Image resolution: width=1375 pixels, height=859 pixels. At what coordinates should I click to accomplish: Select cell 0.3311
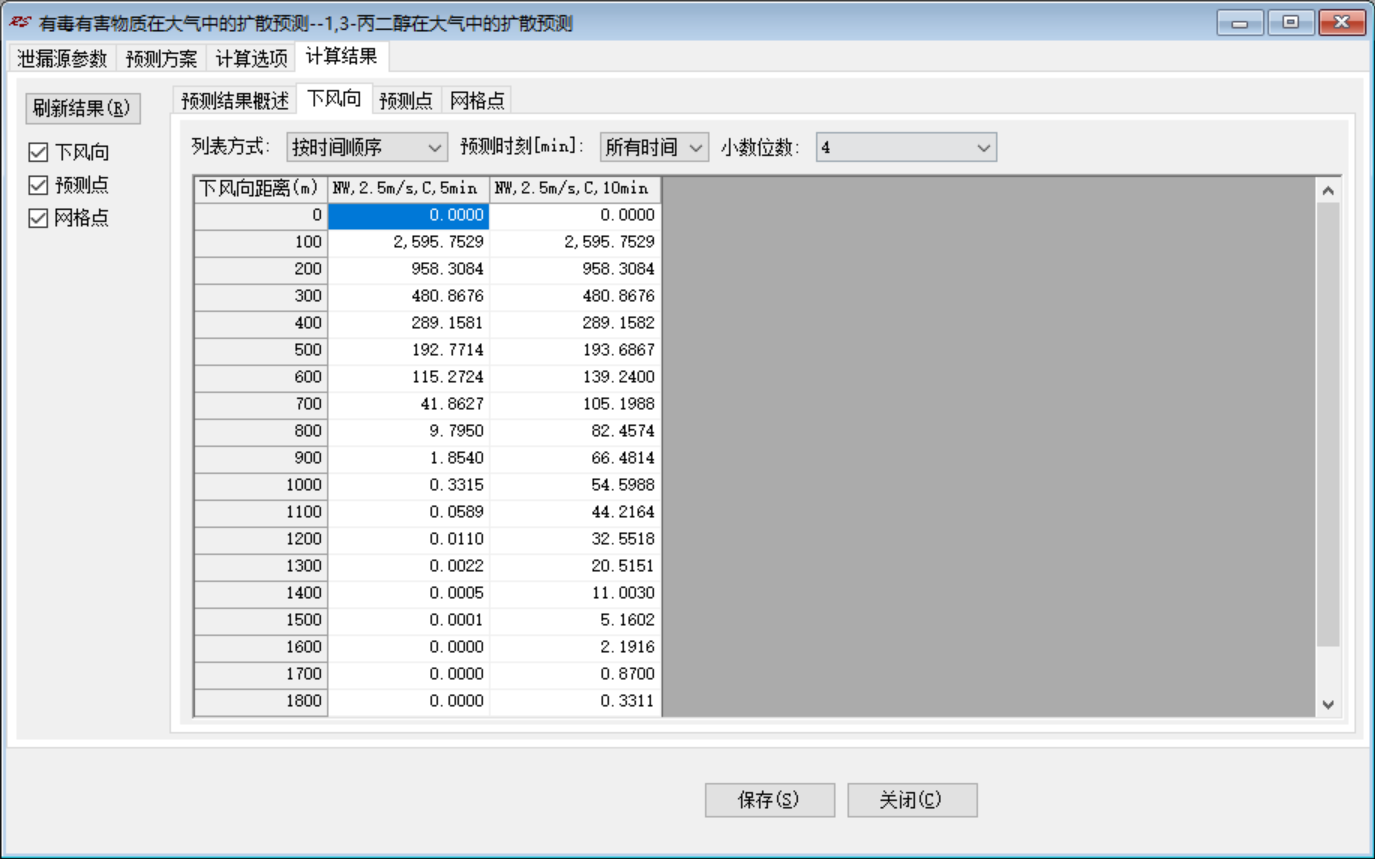point(576,701)
